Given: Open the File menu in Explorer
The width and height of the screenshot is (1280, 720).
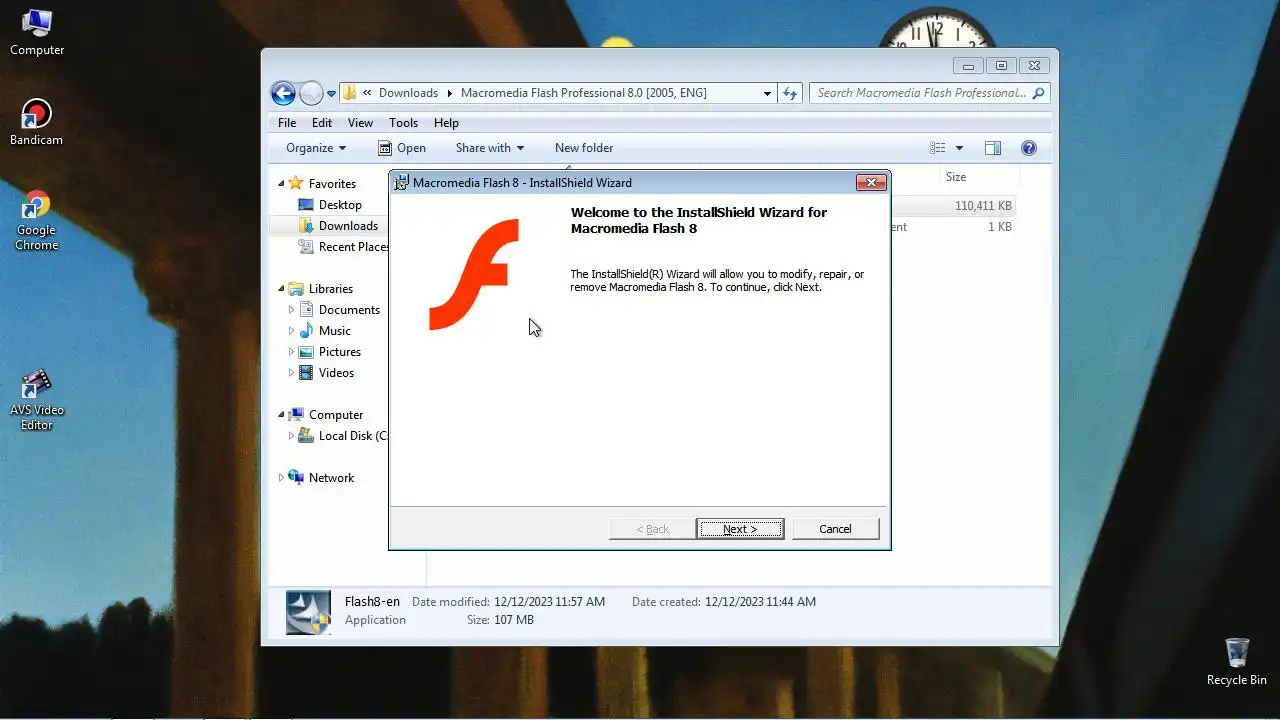Looking at the screenshot, I should (x=287, y=123).
